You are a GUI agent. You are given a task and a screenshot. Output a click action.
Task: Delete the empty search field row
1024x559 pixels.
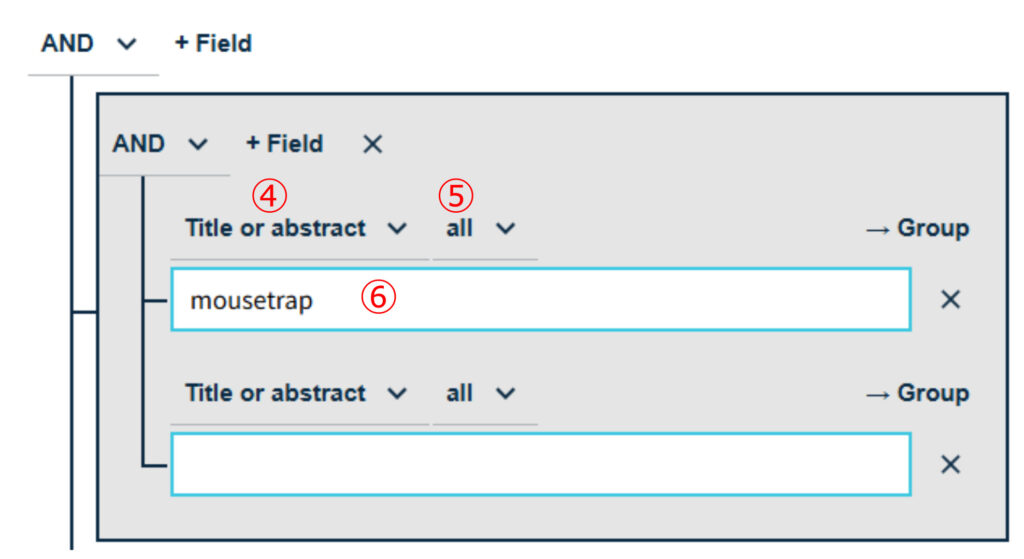tap(950, 464)
